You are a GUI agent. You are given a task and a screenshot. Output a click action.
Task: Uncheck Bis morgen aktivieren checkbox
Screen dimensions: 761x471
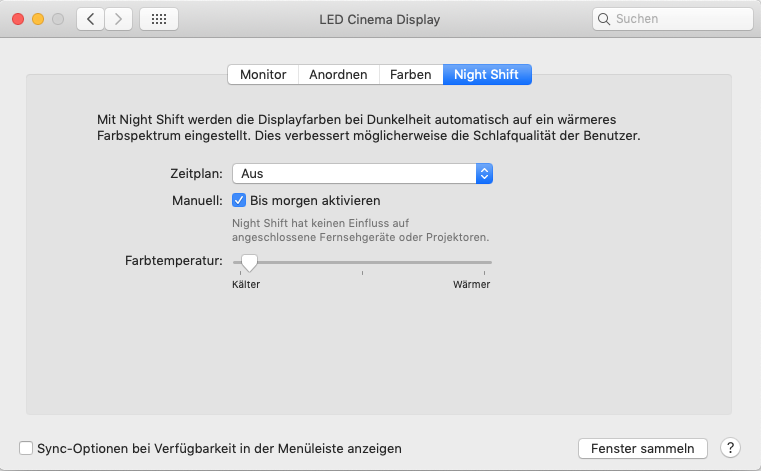[239, 200]
